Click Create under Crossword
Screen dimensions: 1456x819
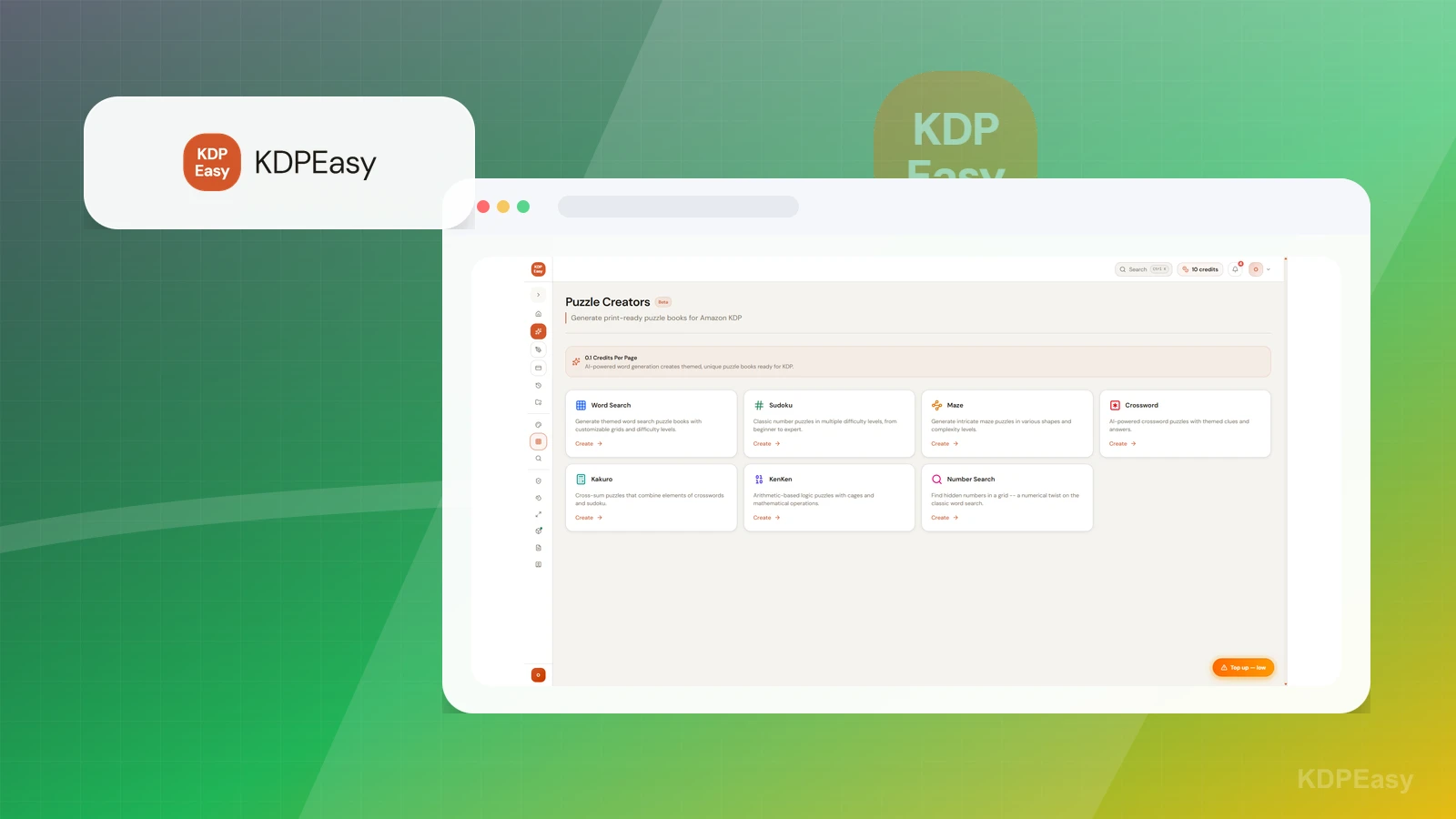pos(1122,444)
